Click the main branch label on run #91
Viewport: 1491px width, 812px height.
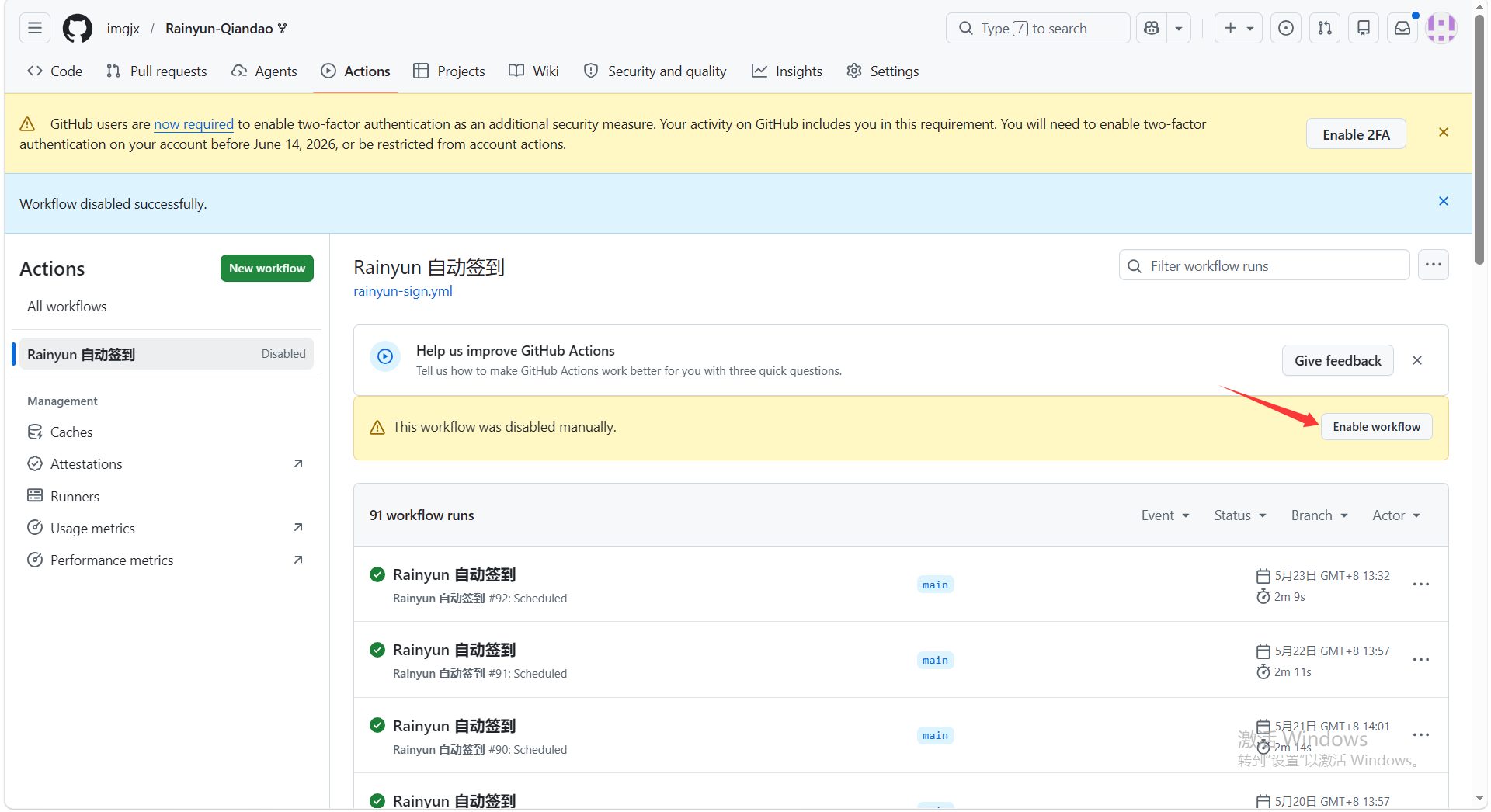(x=935, y=661)
